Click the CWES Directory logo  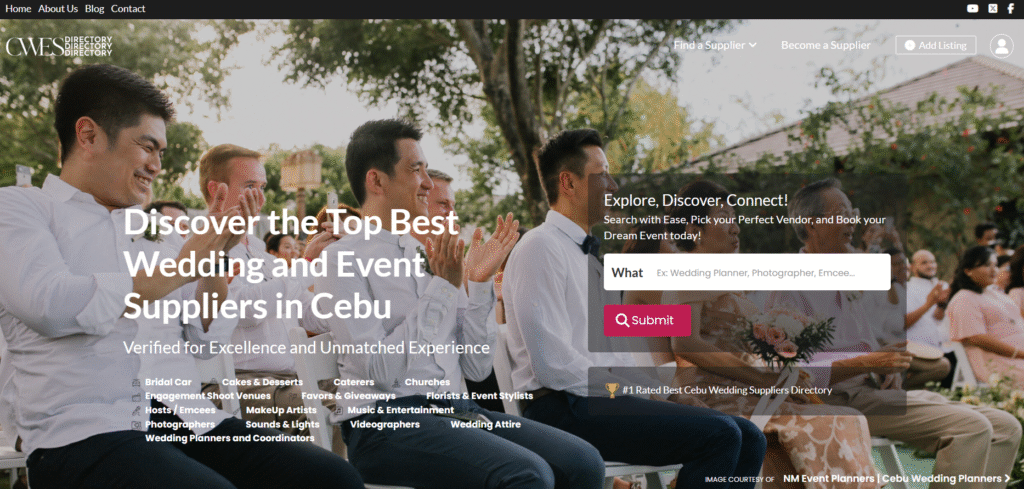59,46
